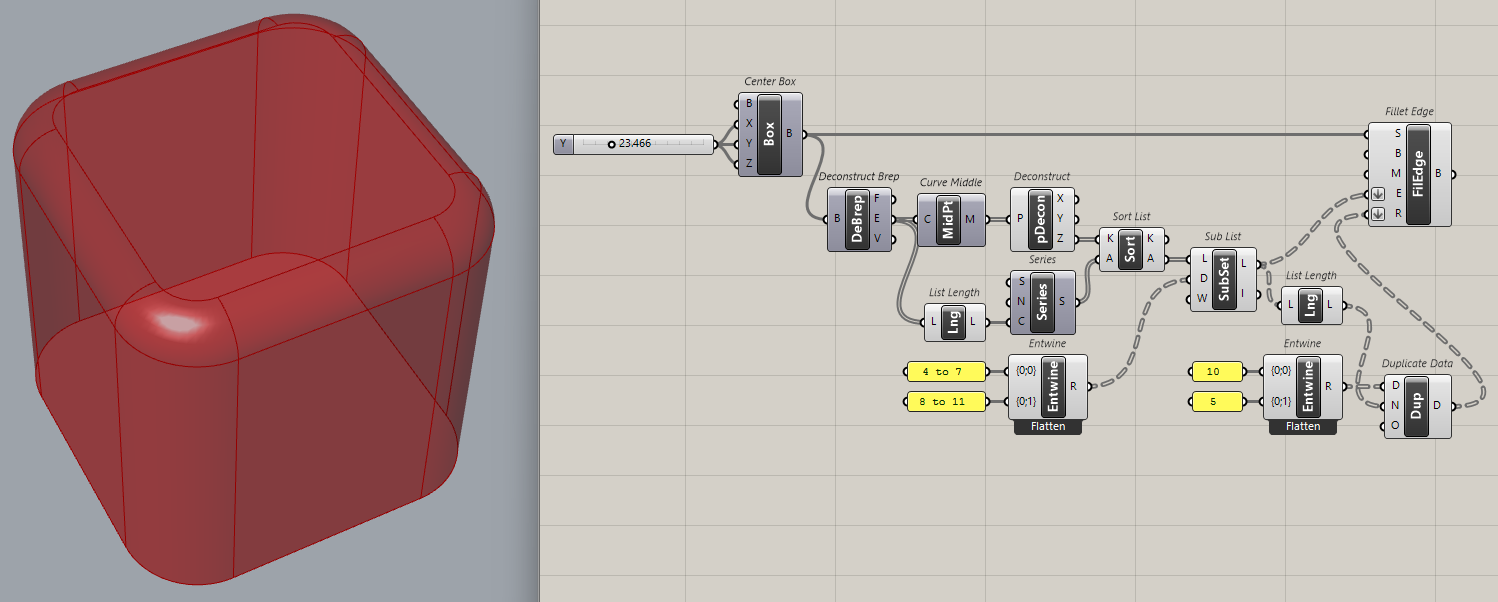Select the Lng component feeding Series
This screenshot has width=1498, height=602.
point(954,322)
